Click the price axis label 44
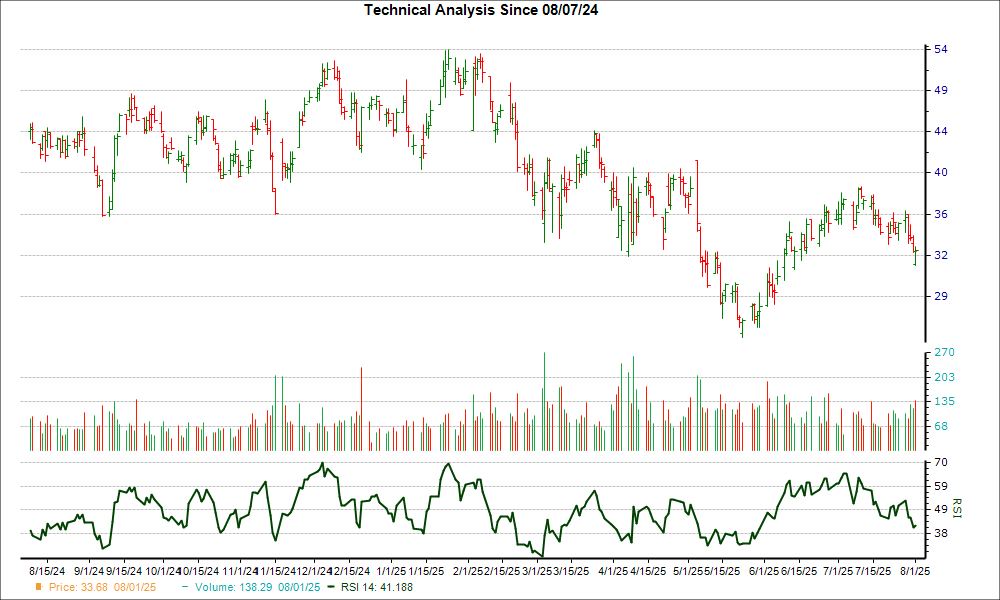The image size is (1000, 600). tap(941, 131)
